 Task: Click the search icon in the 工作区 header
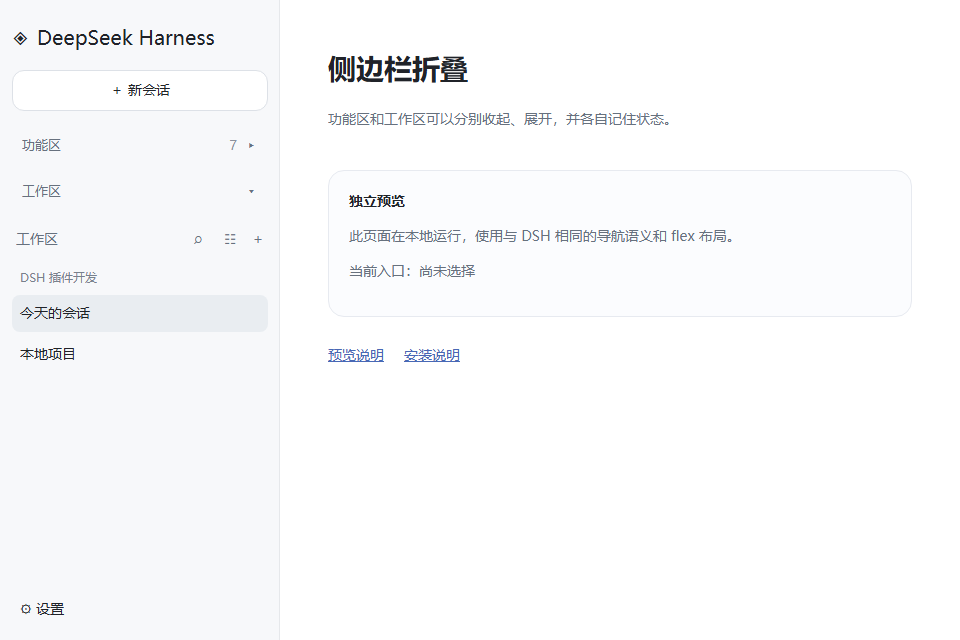pyautogui.click(x=198, y=239)
